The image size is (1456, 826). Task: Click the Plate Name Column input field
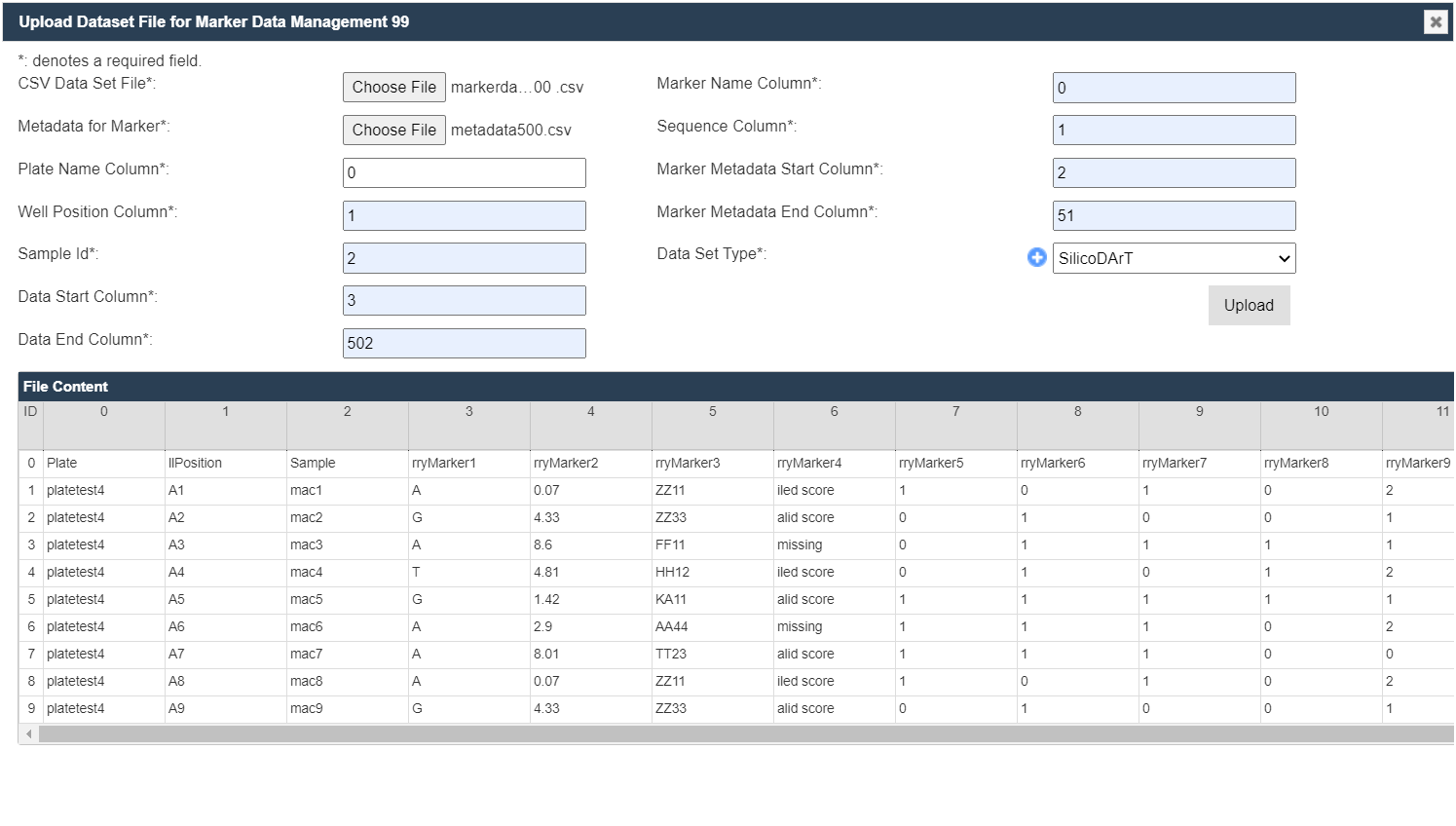click(464, 173)
